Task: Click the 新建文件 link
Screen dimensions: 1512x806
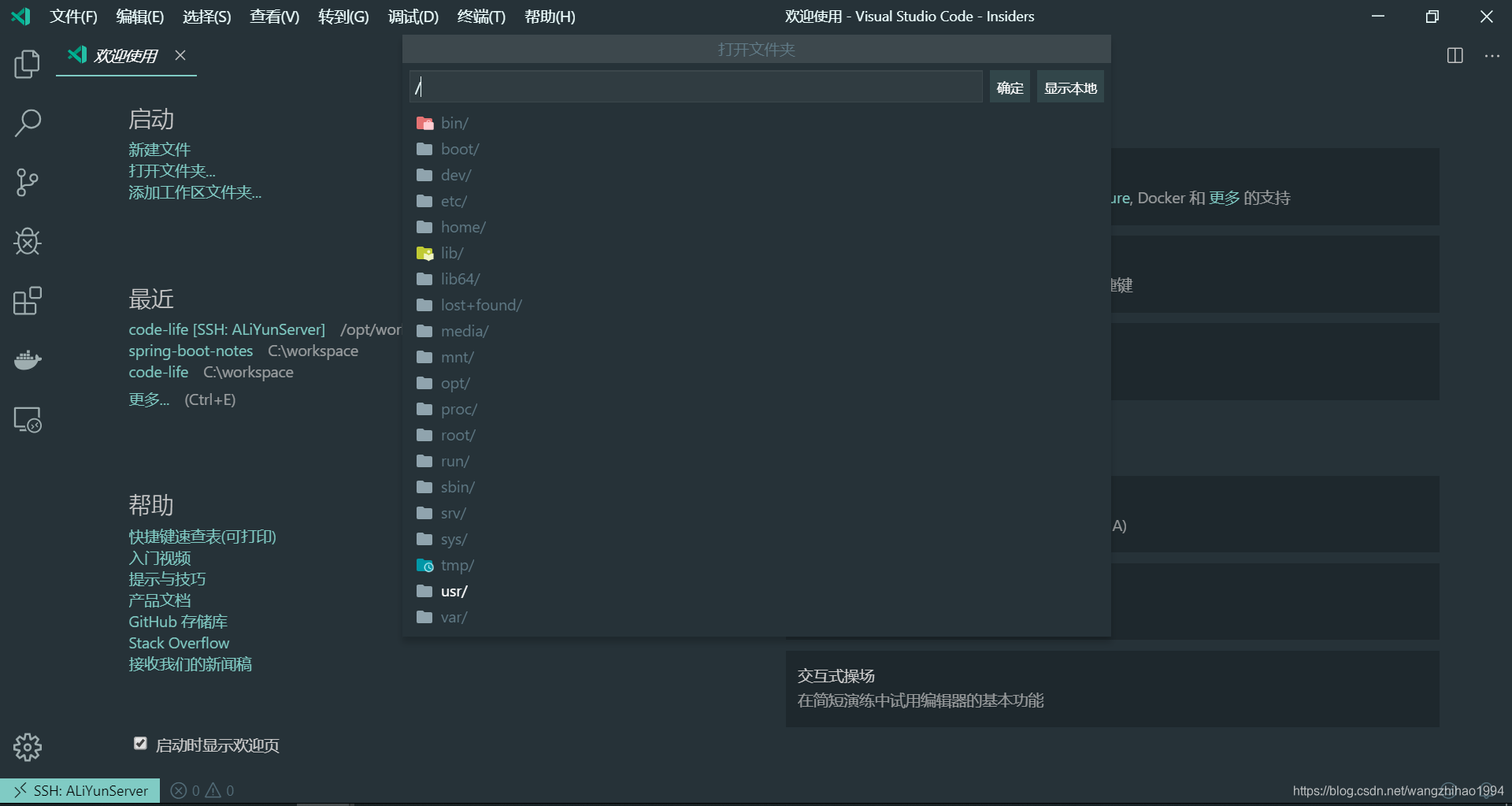Action: tap(160, 150)
